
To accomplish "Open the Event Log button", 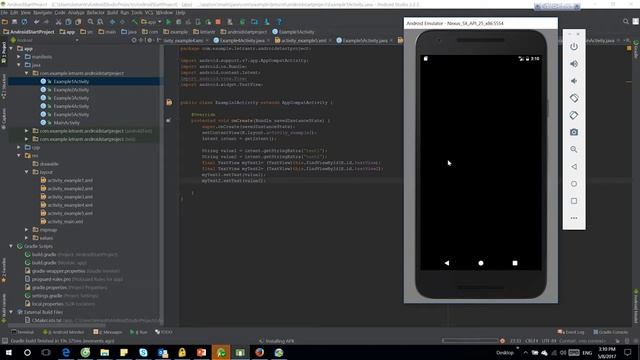I will click(x=571, y=332).
